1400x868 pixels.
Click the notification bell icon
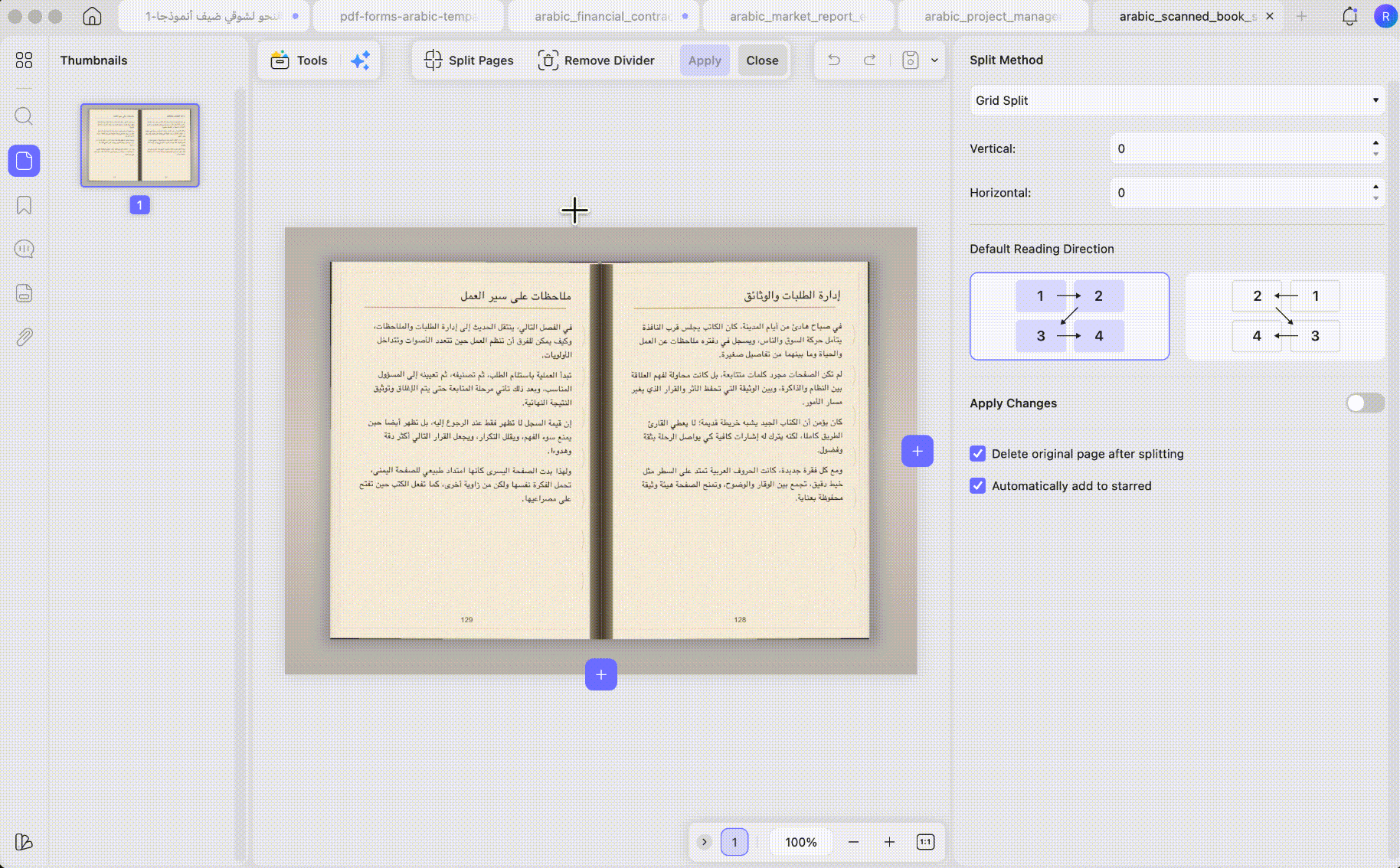tap(1349, 16)
